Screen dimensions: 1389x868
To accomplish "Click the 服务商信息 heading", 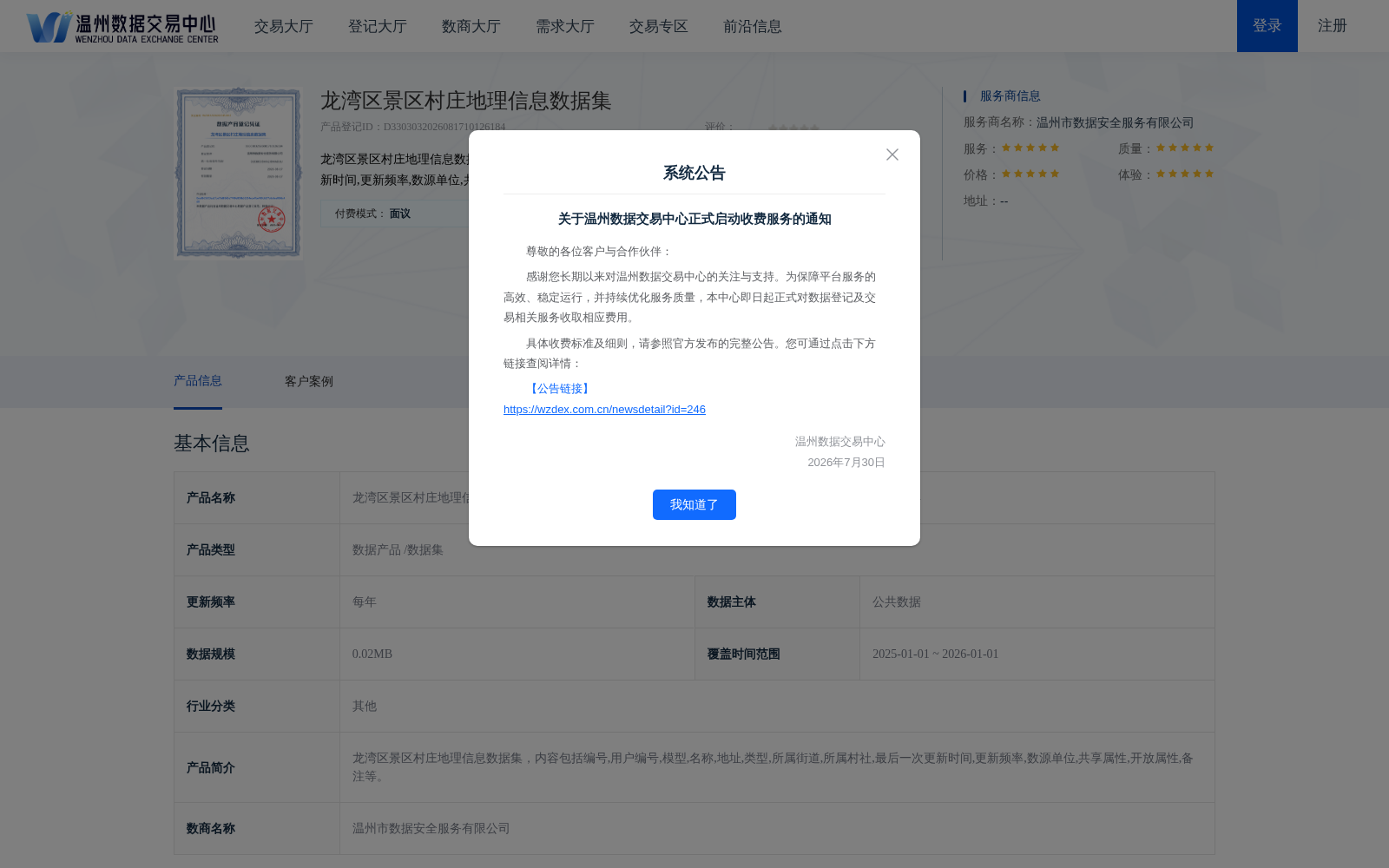I will (x=1010, y=96).
